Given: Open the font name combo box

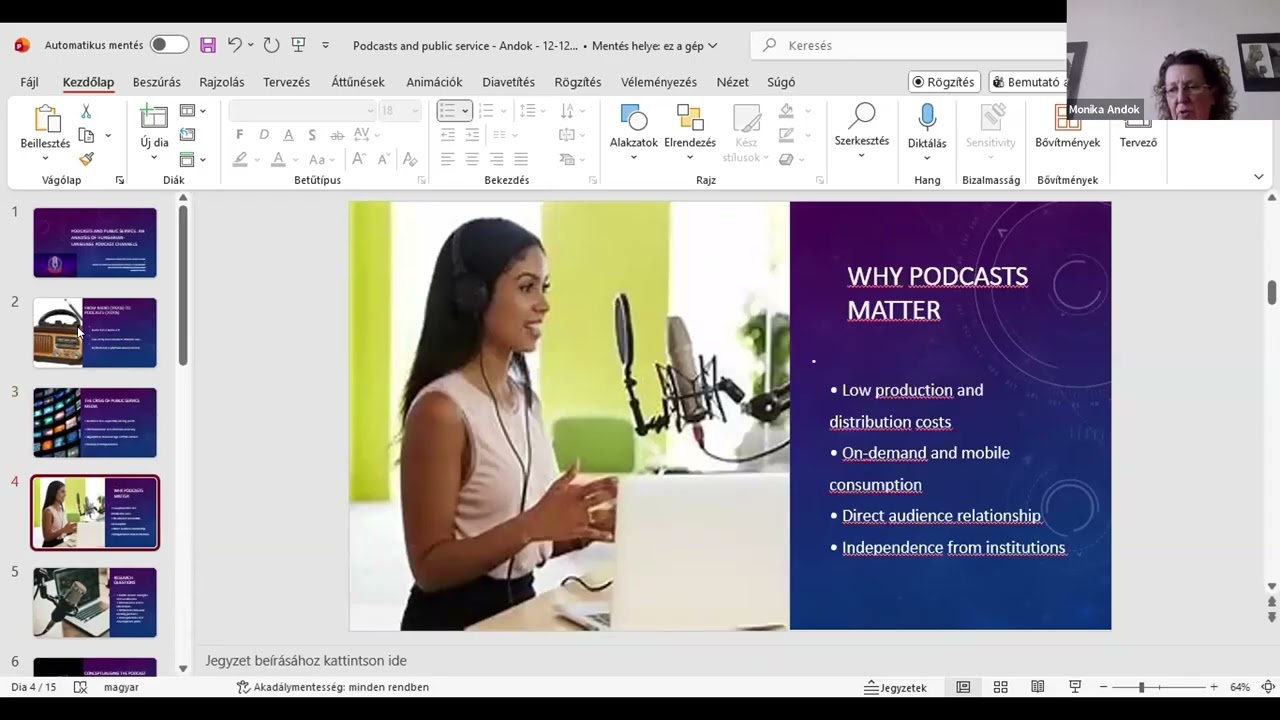Looking at the screenshot, I should point(302,111).
